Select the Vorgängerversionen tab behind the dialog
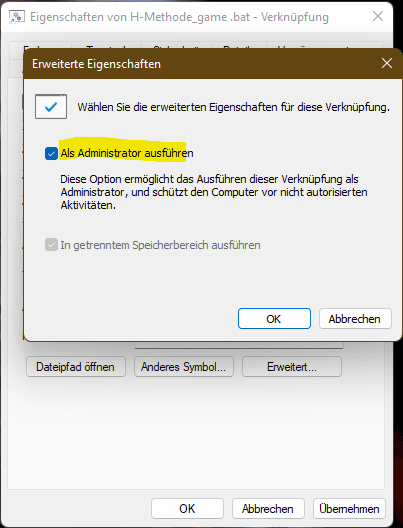This screenshot has width=403, height=528. [x=324, y=45]
